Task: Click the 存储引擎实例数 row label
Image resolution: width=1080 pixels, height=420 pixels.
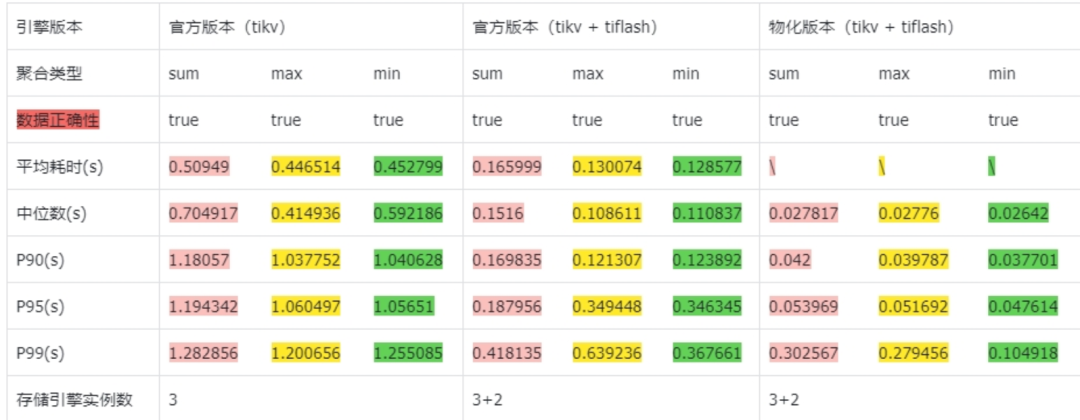Action: click(x=75, y=399)
